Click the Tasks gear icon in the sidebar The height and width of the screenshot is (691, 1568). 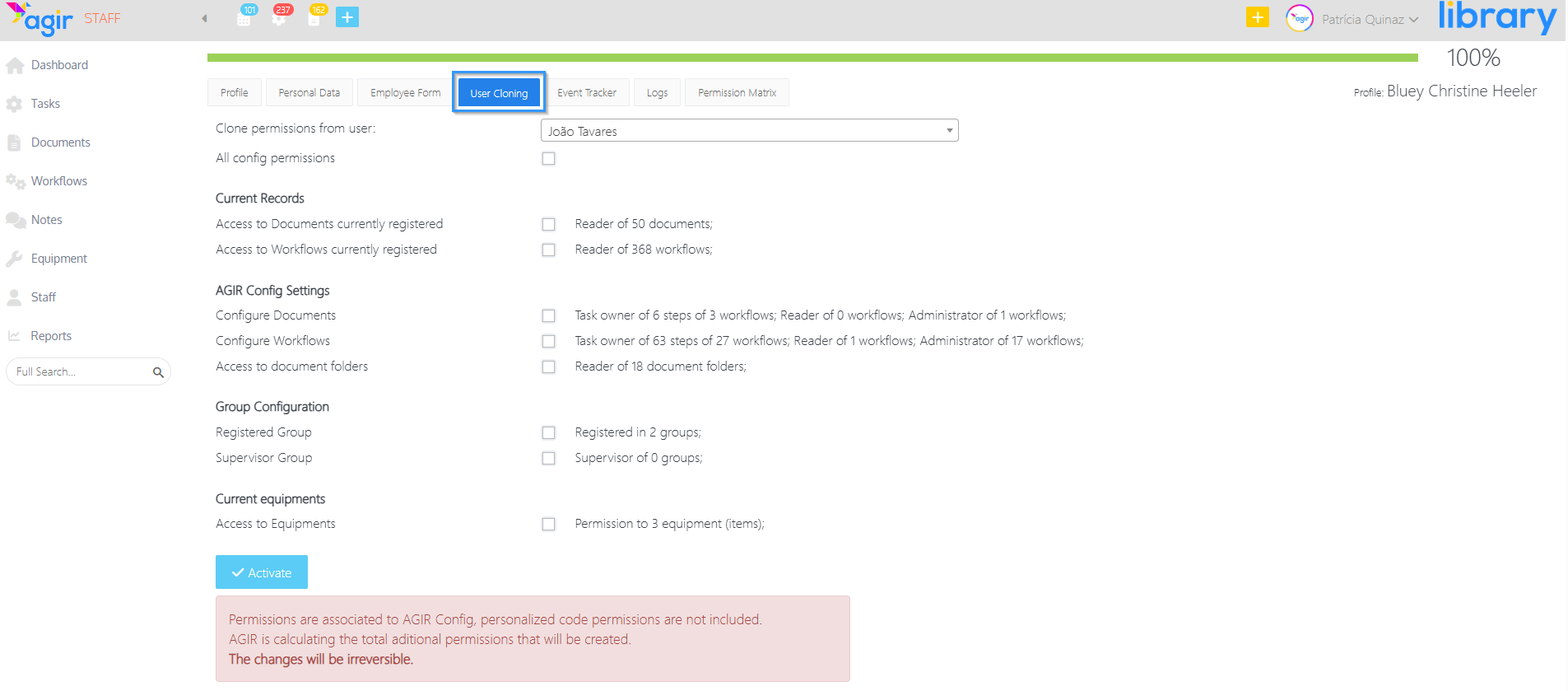[x=14, y=105]
